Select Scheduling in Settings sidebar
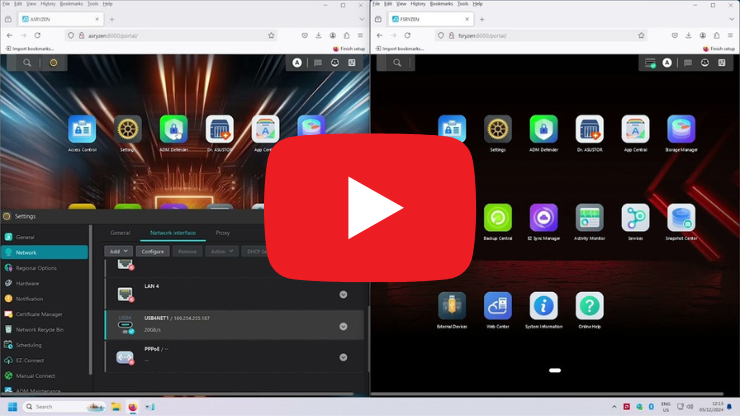This screenshot has height=416, width=740. (44, 345)
